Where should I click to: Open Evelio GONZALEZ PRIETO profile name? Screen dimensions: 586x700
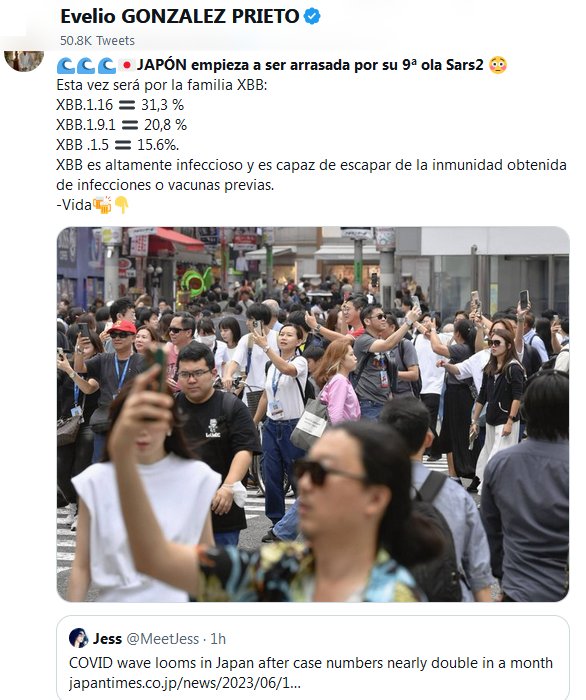[179, 17]
